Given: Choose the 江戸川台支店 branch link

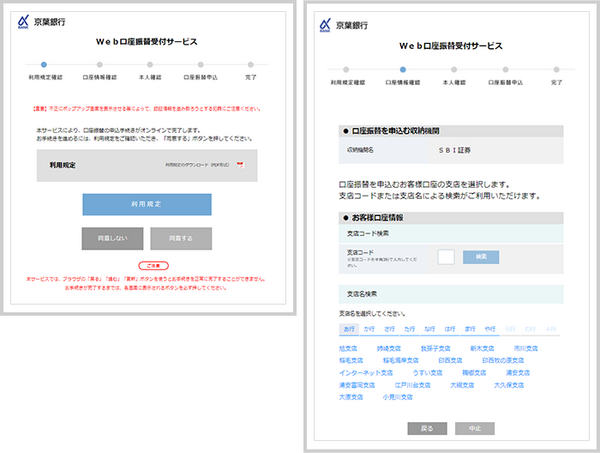Looking at the screenshot, I should [x=412, y=385].
